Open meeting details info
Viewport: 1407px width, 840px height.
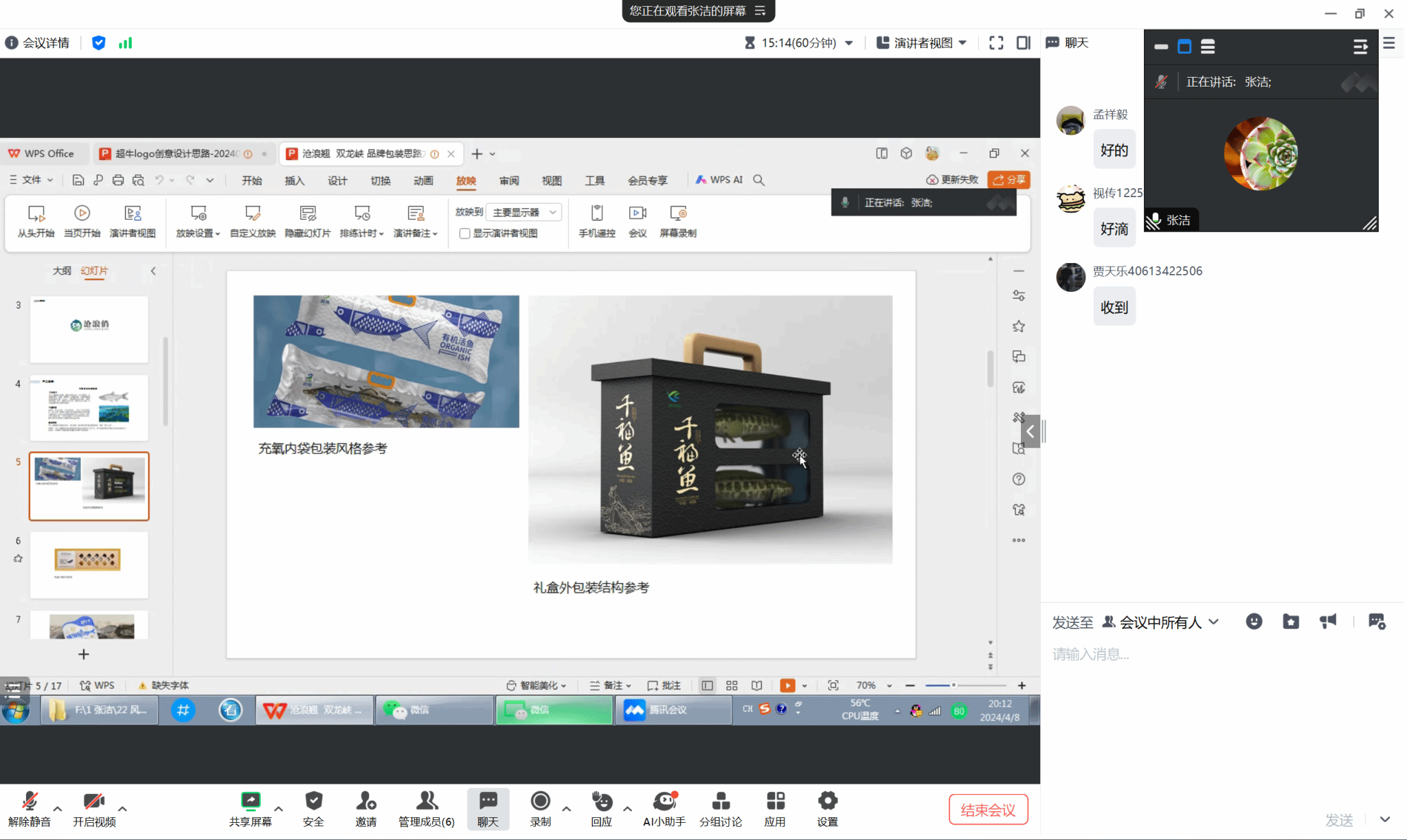pos(37,43)
